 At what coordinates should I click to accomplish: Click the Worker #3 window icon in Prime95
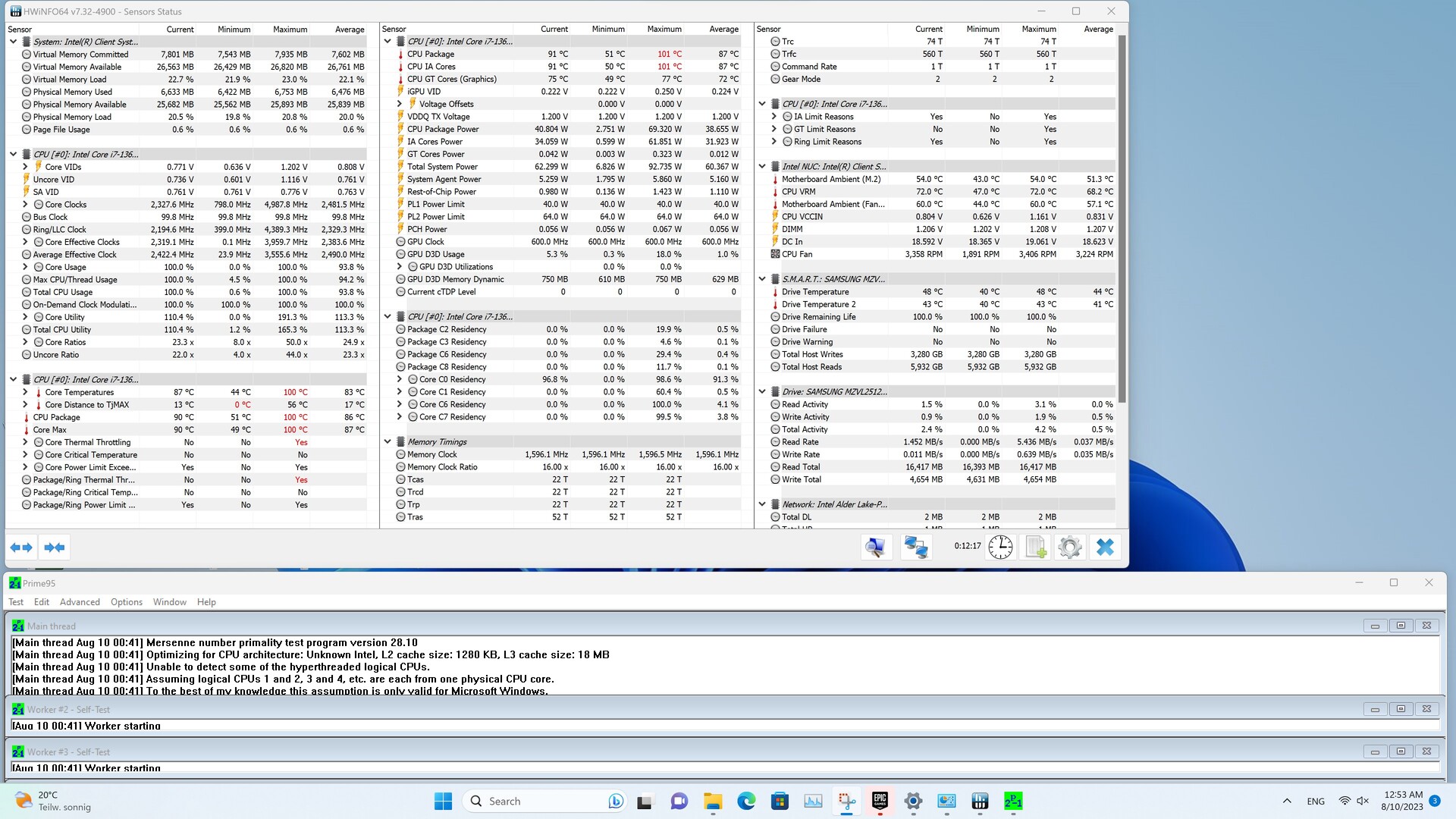pos(18,752)
